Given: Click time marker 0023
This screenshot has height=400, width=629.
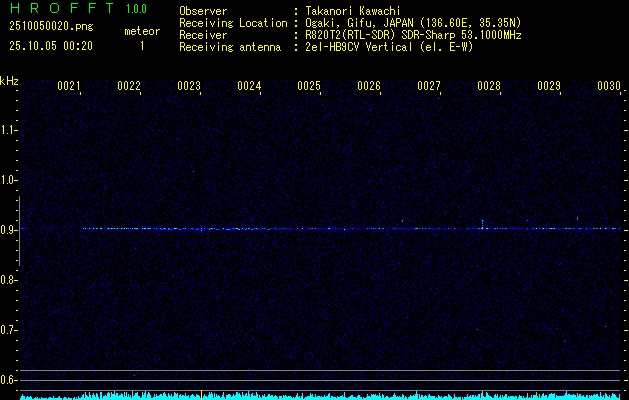Looking at the screenshot, I should 189,86.
